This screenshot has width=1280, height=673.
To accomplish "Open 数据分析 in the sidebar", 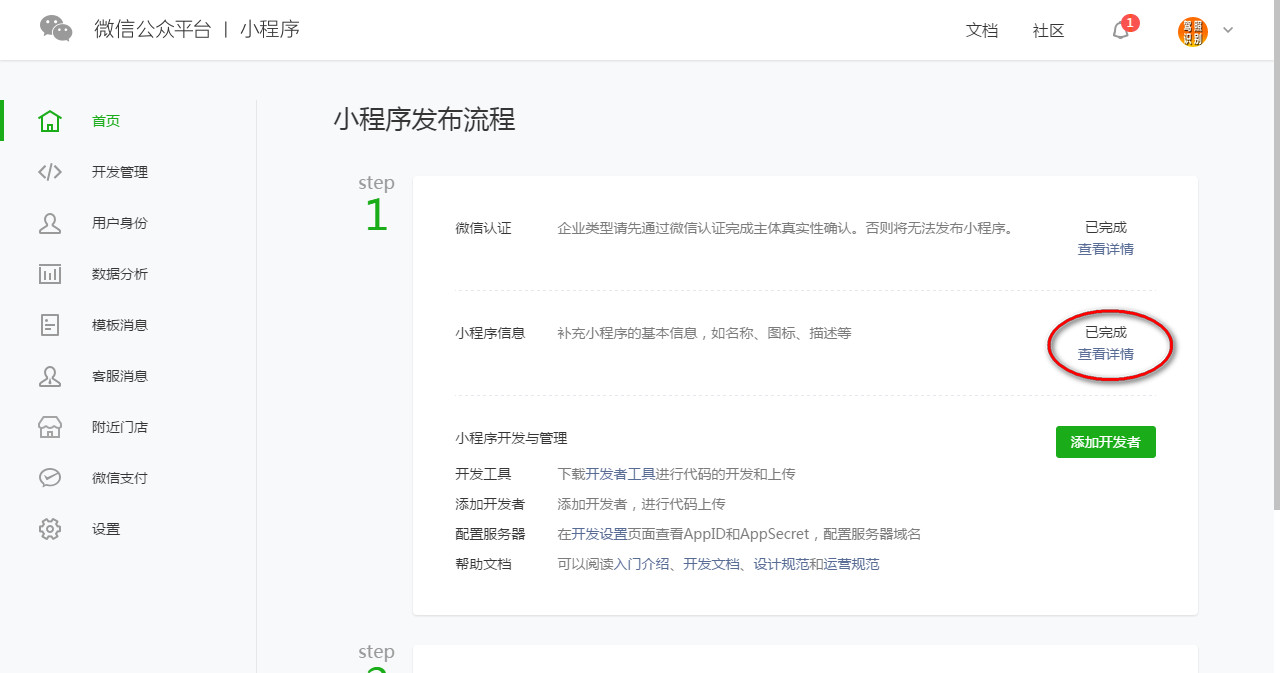I will click(120, 274).
